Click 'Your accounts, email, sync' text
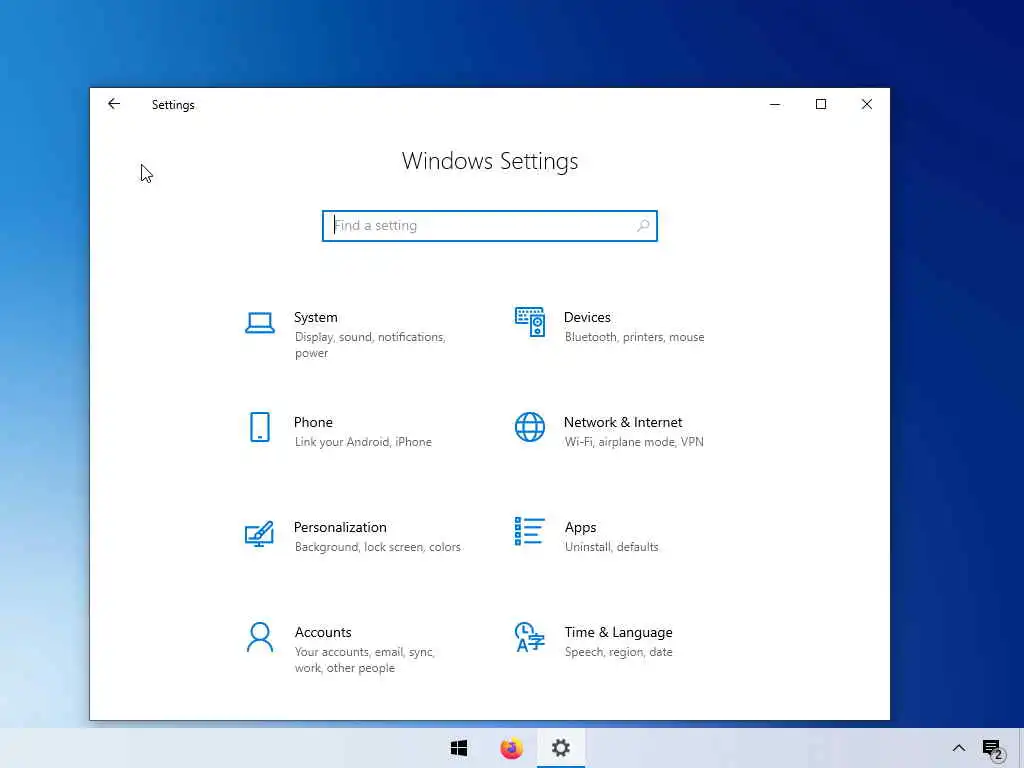 tap(364, 652)
